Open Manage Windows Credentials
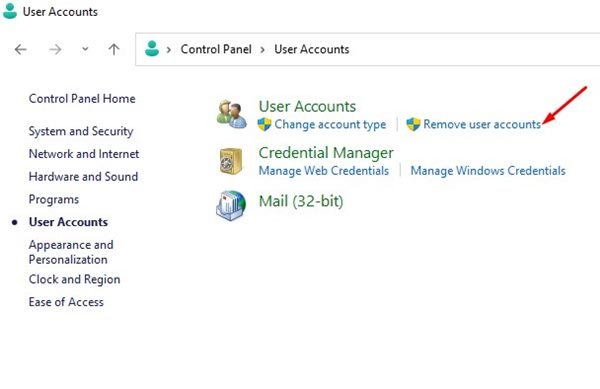600x389 pixels. 488,171
